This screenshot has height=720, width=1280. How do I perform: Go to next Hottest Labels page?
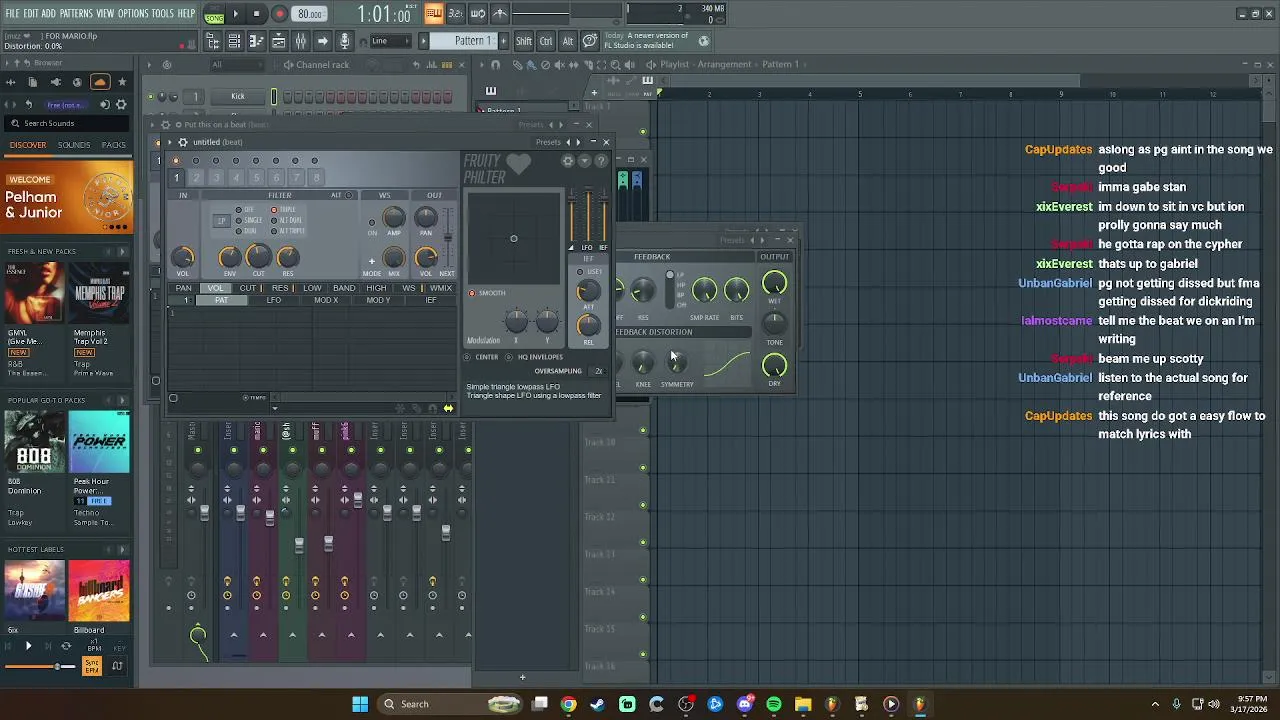[x=121, y=549]
